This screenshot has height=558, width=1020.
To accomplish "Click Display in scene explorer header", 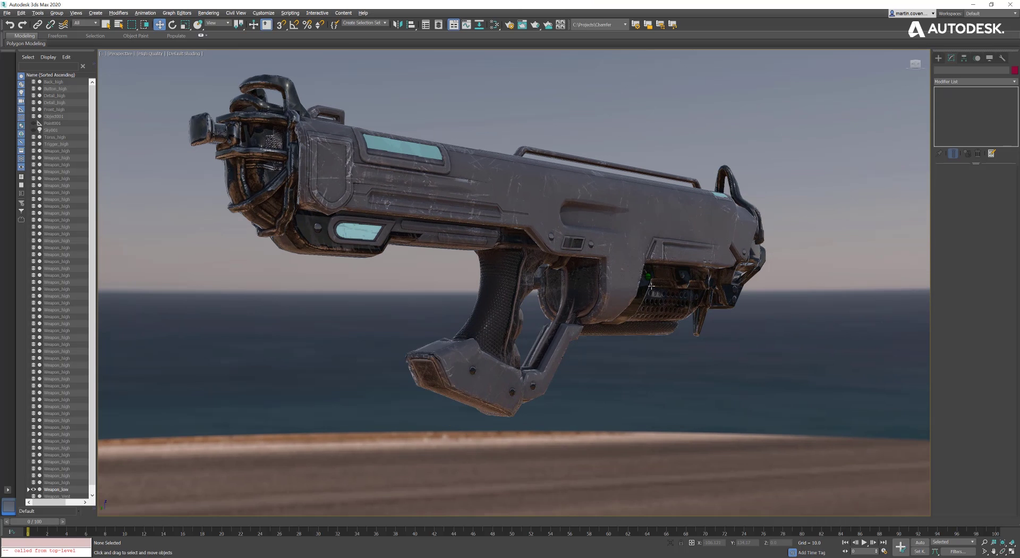I will [48, 57].
